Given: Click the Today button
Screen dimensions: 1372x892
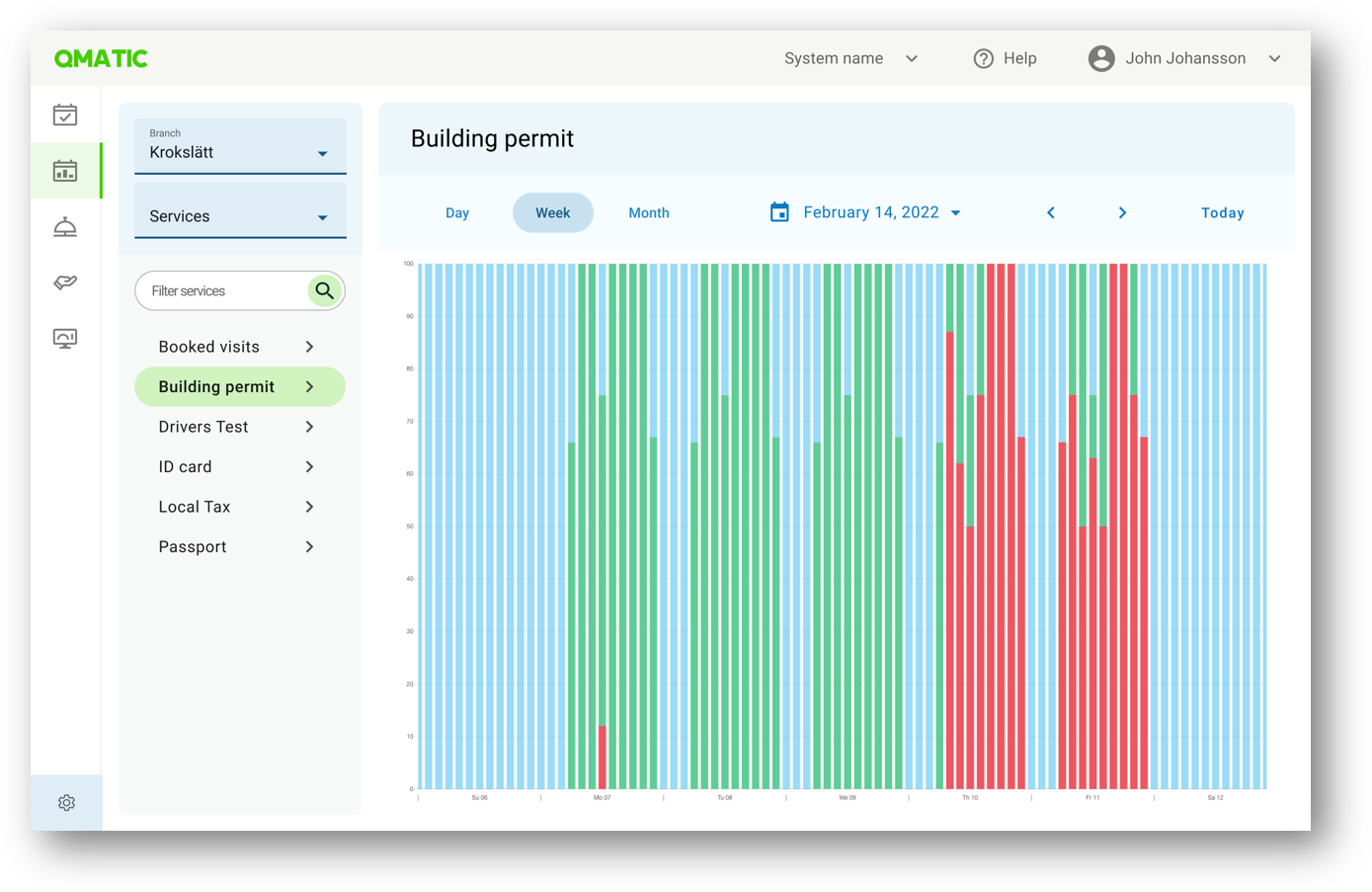Looking at the screenshot, I should (x=1222, y=213).
